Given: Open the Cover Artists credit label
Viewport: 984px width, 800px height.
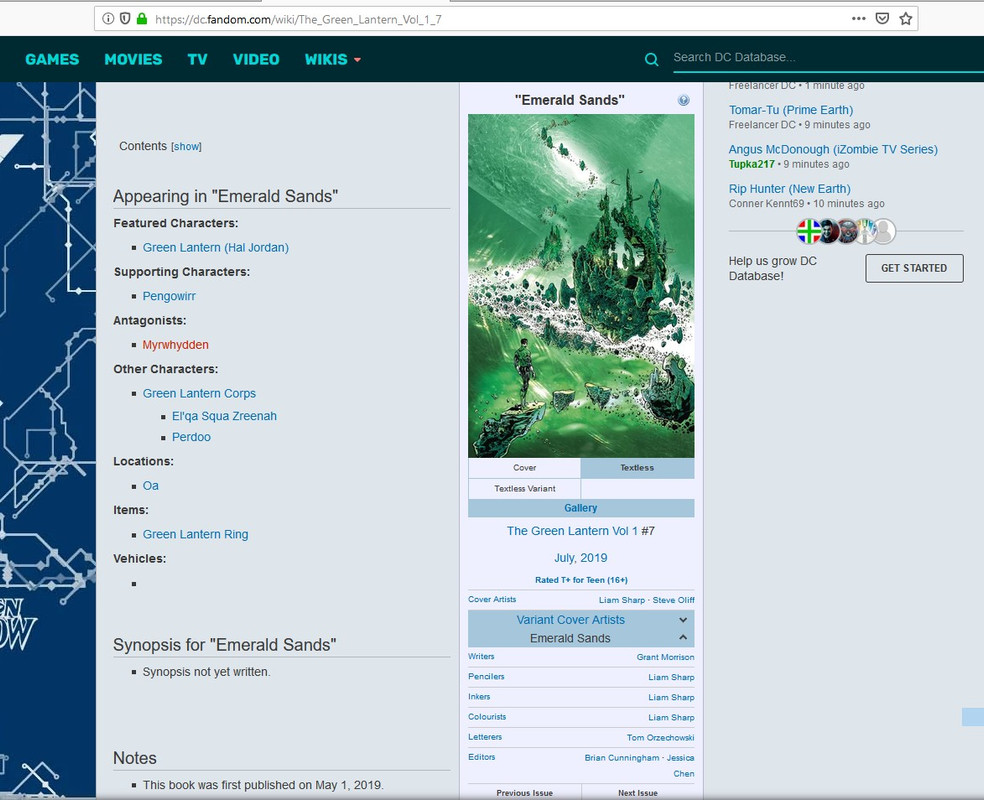Looking at the screenshot, I should pyautogui.click(x=492, y=599).
